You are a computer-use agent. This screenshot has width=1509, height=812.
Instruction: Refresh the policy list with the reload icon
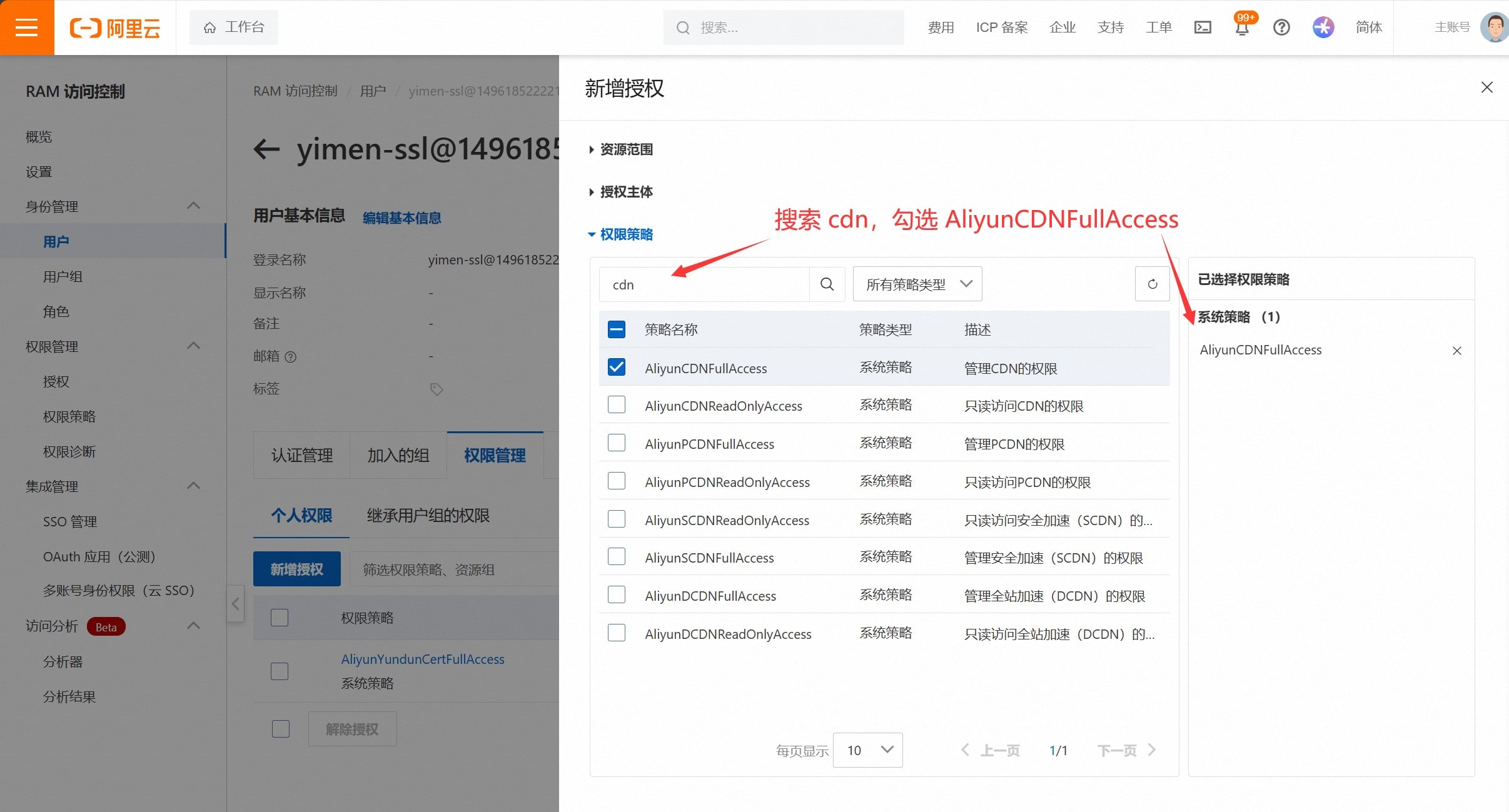(x=1152, y=284)
